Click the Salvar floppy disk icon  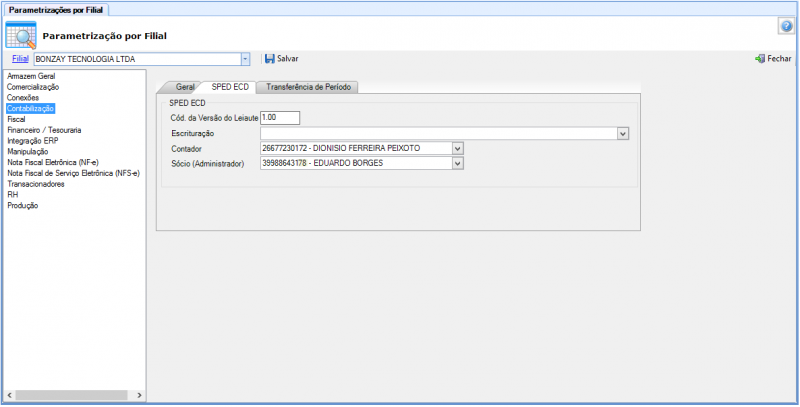[269, 59]
